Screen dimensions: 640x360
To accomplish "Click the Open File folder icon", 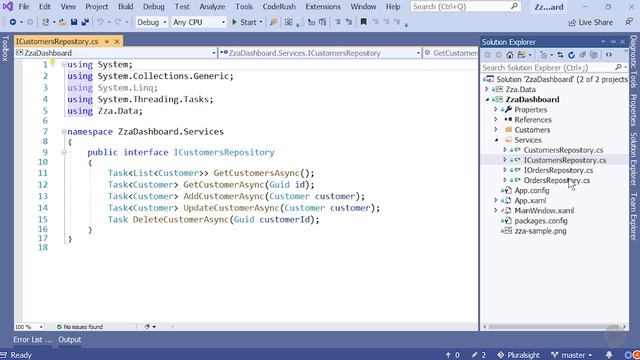I will [62, 22].
